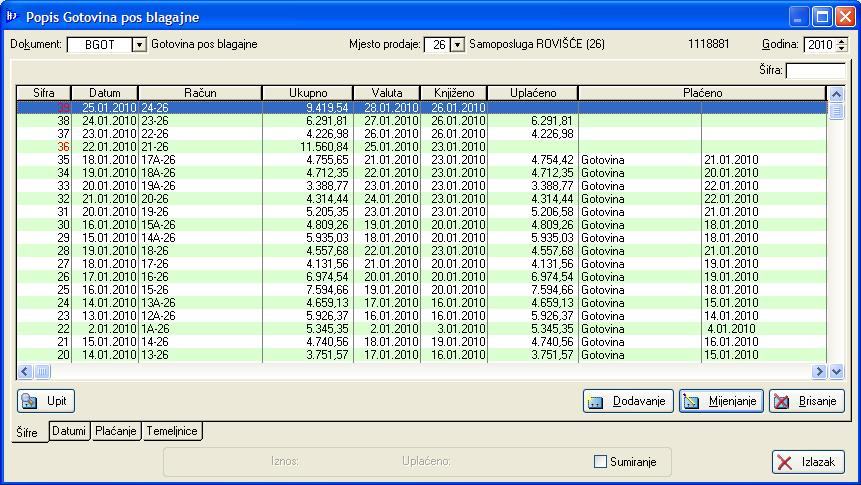Click the Upit query button
Image resolution: width=861 pixels, height=485 pixels.
pyautogui.click(x=46, y=401)
